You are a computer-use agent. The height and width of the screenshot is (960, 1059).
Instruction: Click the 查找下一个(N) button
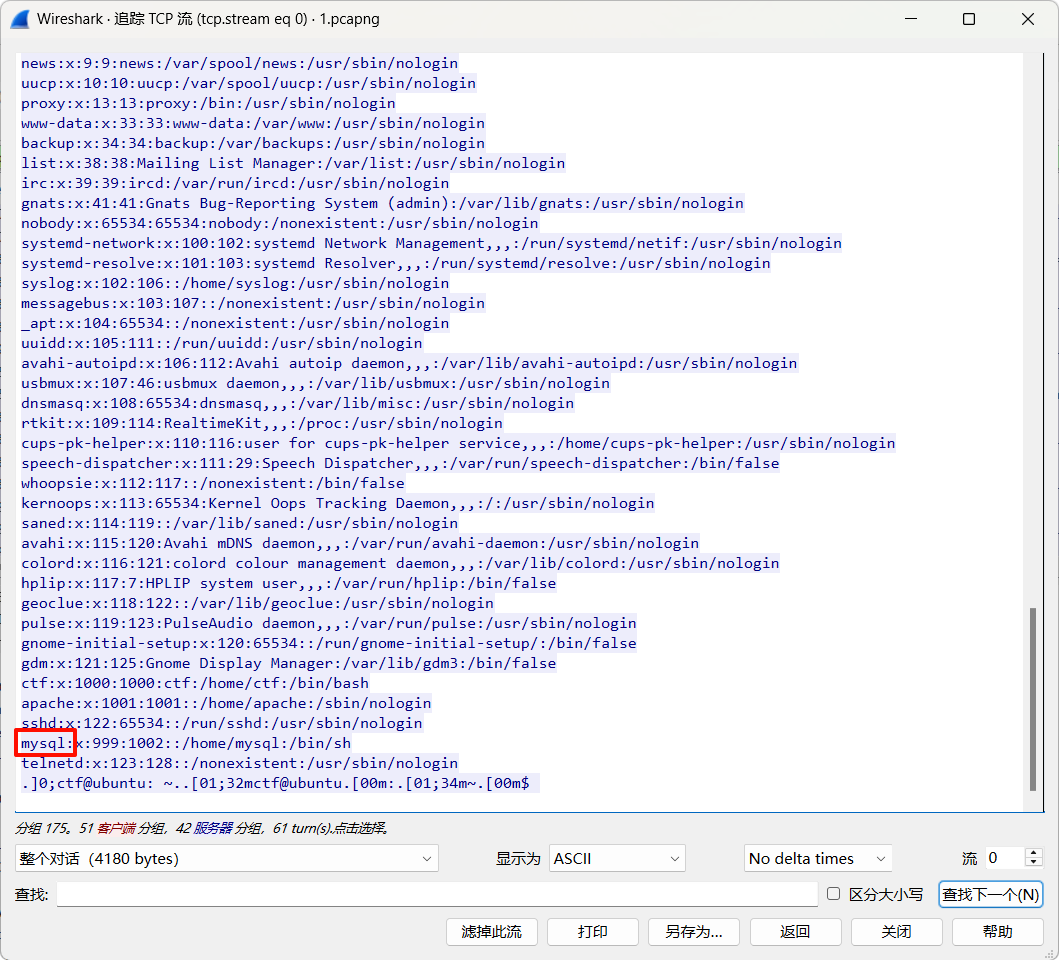(990, 894)
